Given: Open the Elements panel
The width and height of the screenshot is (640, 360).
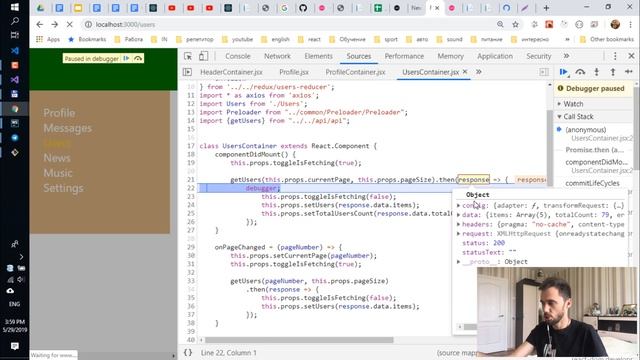Looking at the screenshot, I should pos(318,56).
